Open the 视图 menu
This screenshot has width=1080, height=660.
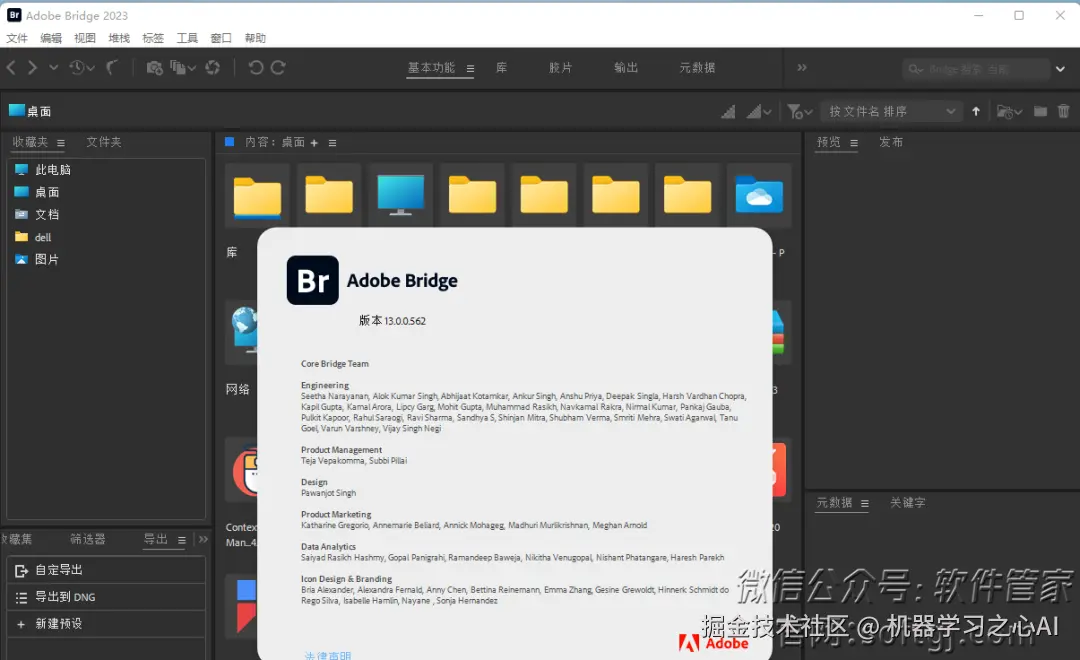click(85, 38)
